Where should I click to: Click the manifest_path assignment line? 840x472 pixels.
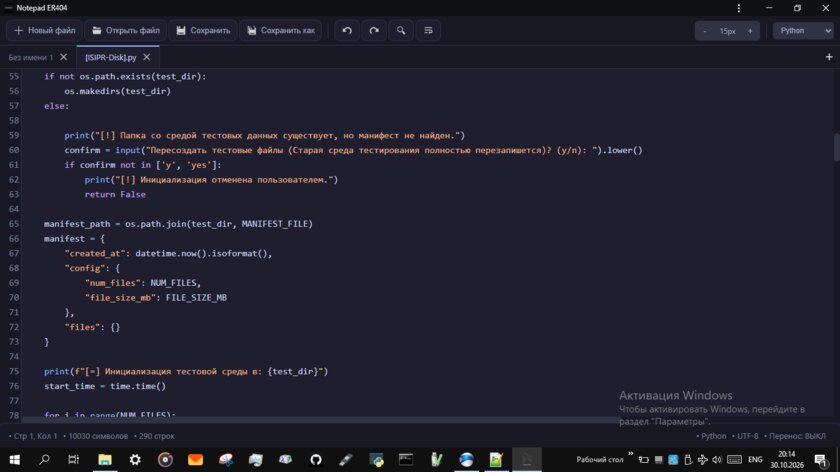tap(178, 224)
